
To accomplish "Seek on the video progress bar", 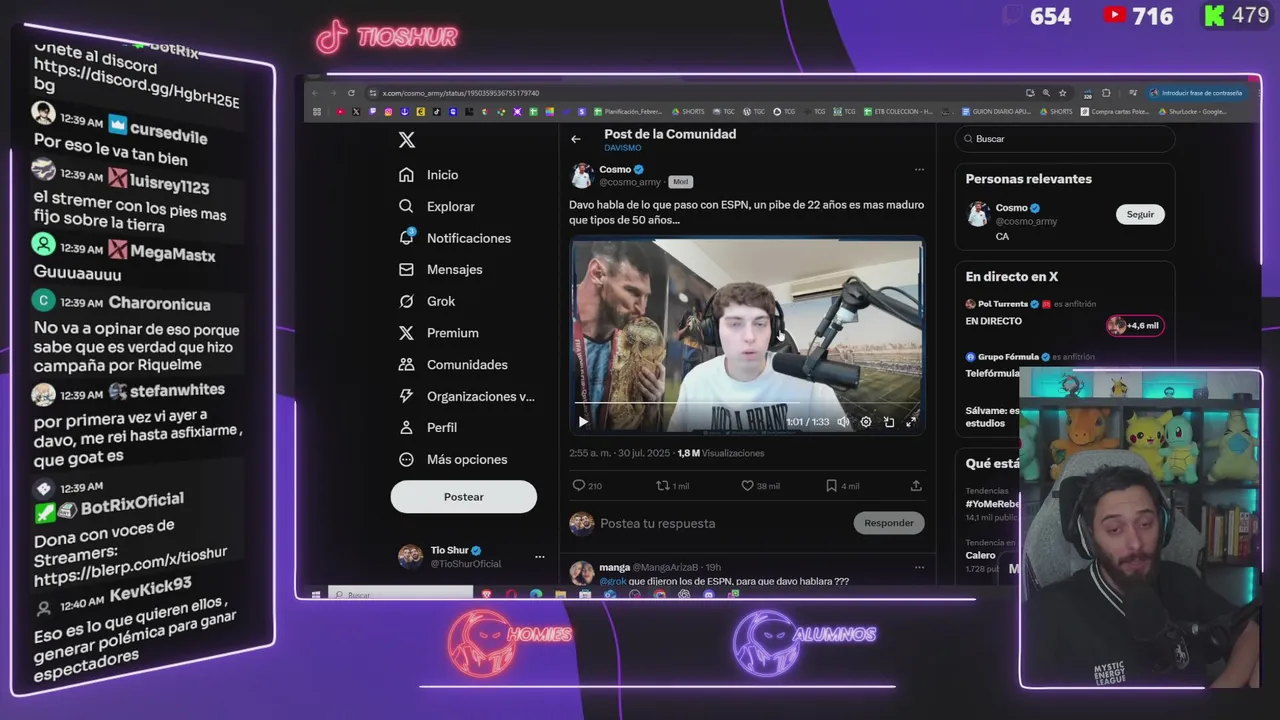I will tap(746, 404).
